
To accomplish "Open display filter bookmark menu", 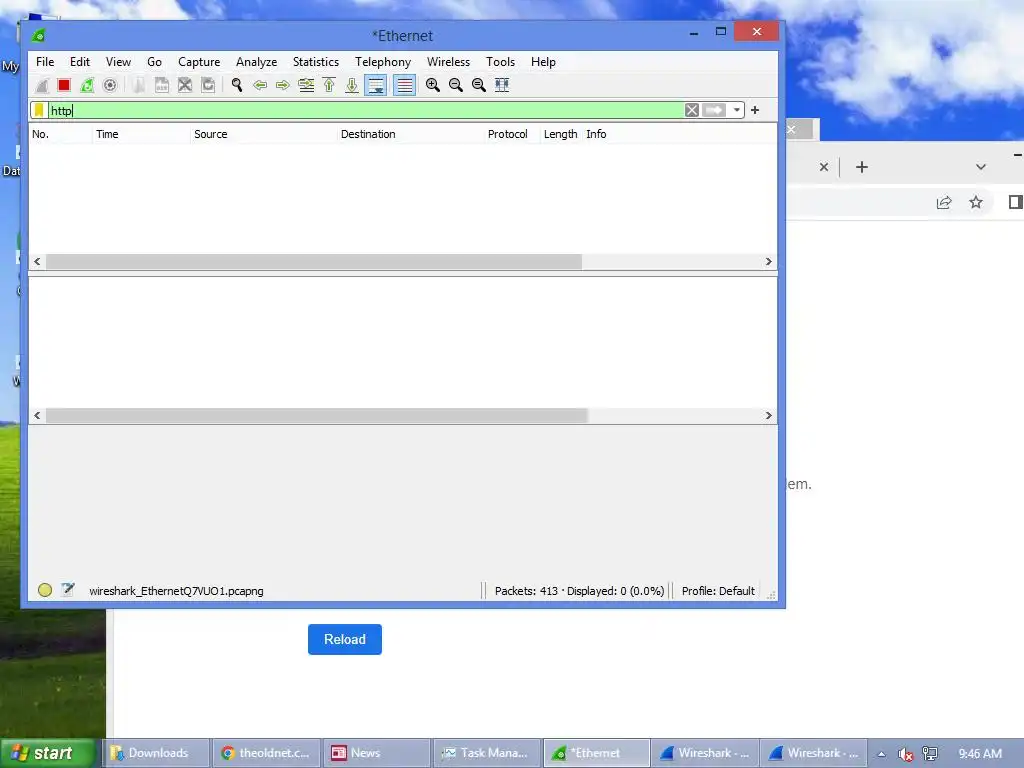I will click(39, 110).
